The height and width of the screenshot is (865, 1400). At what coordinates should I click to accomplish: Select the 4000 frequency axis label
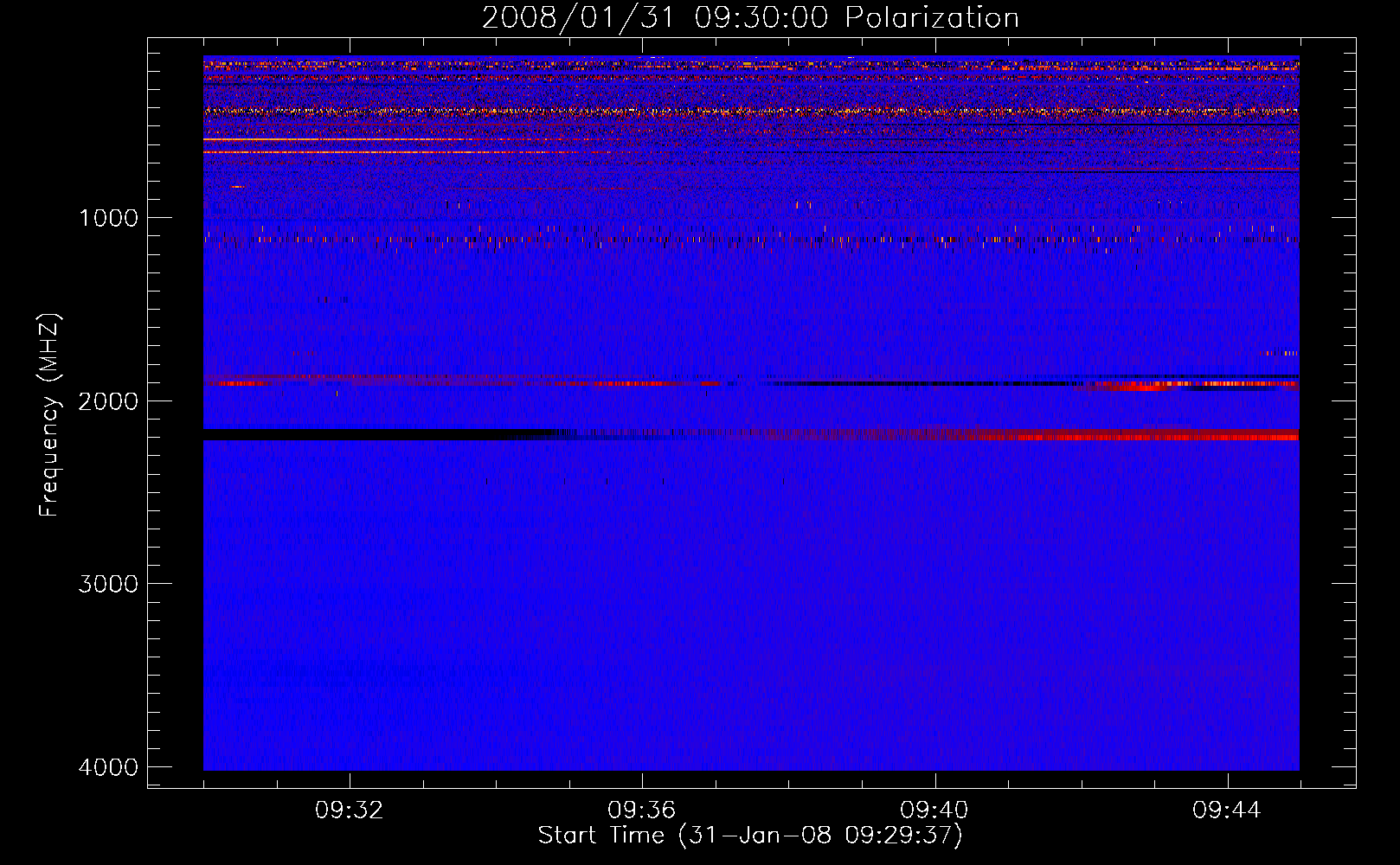[x=108, y=767]
